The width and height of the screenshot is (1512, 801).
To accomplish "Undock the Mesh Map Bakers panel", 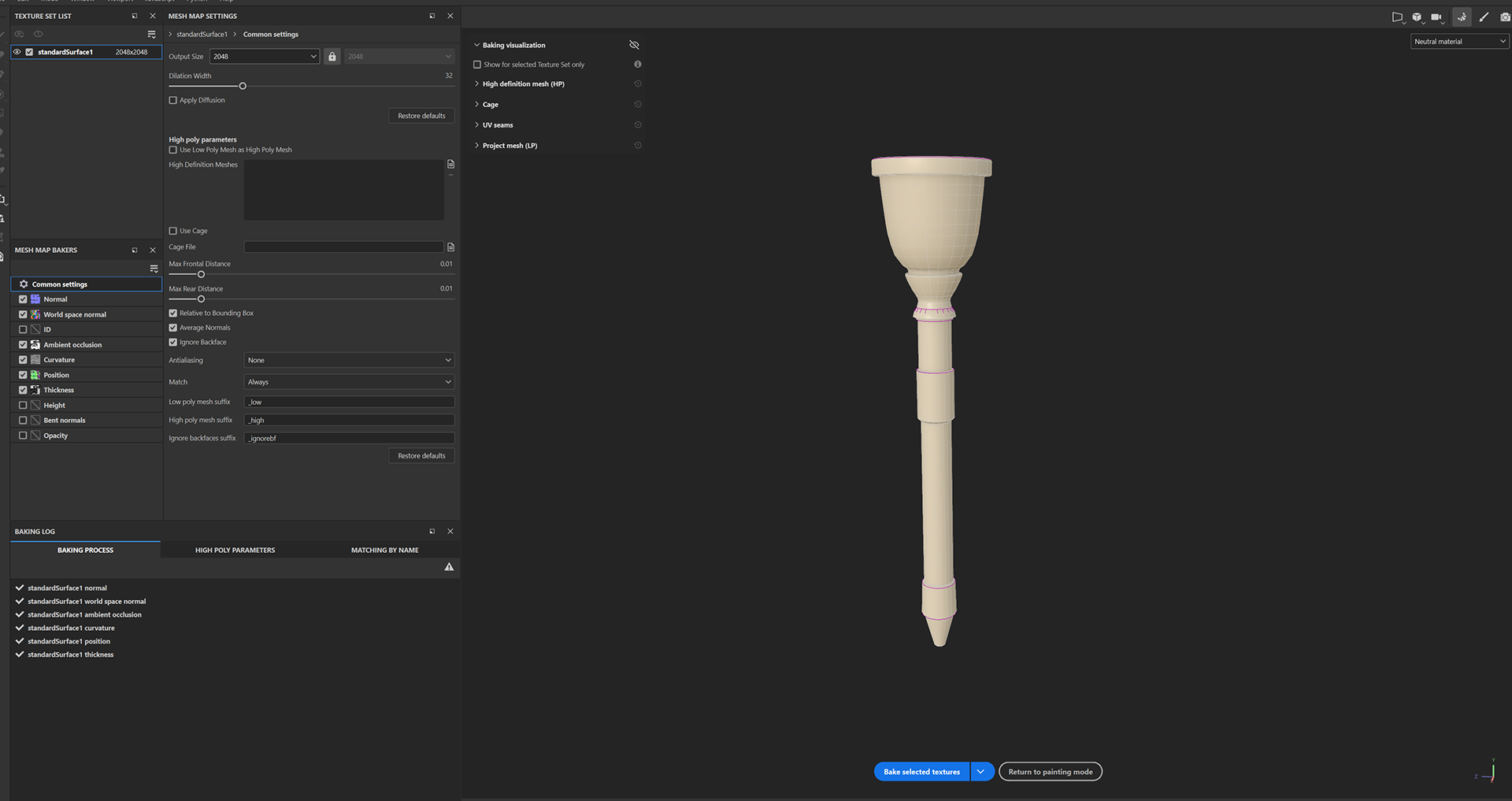I will click(x=135, y=250).
